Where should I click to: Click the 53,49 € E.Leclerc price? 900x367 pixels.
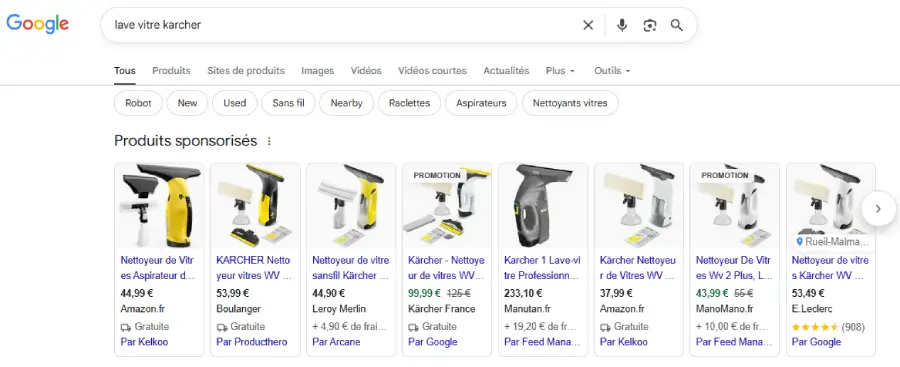tap(808, 293)
